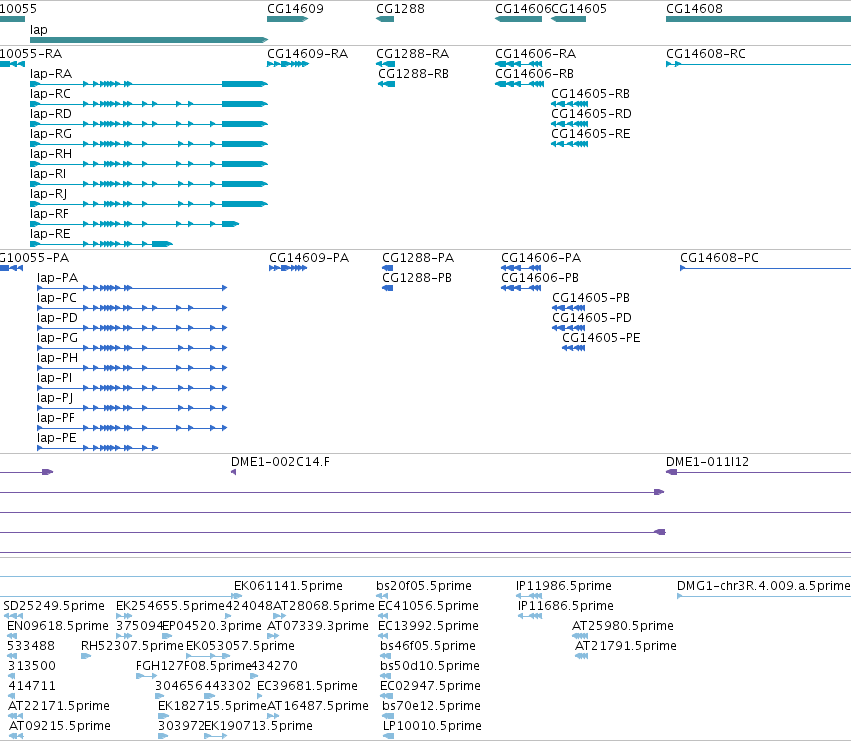Image resolution: width=851 pixels, height=741 pixels.
Task: Click the CG14605-RE transcript label
Action: coord(591,134)
